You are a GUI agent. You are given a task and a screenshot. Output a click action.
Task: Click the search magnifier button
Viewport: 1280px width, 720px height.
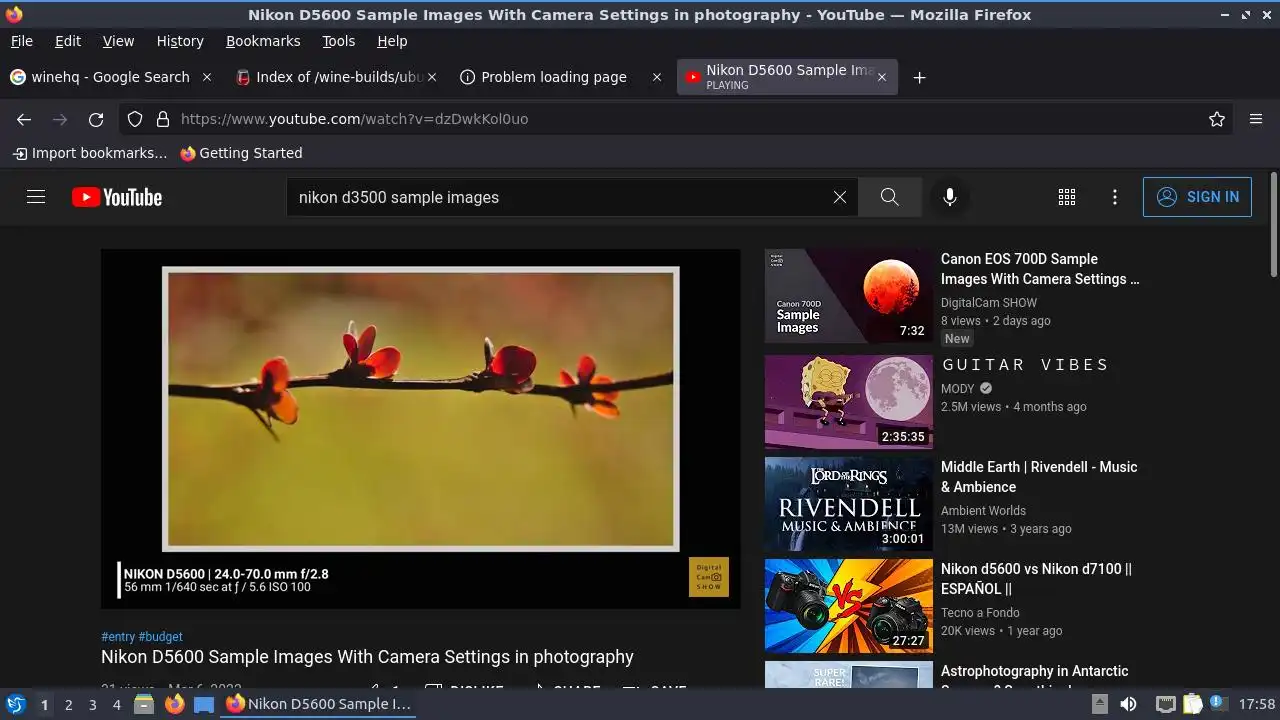coord(890,197)
